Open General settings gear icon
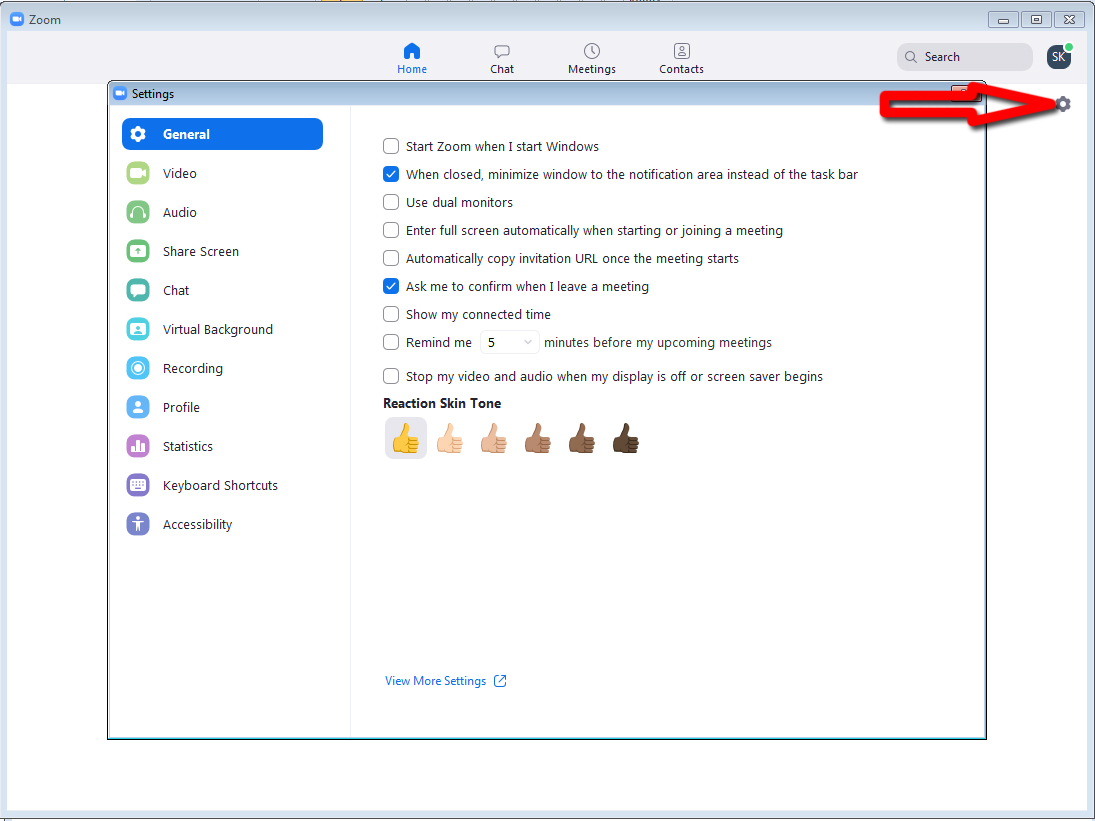 [138, 134]
